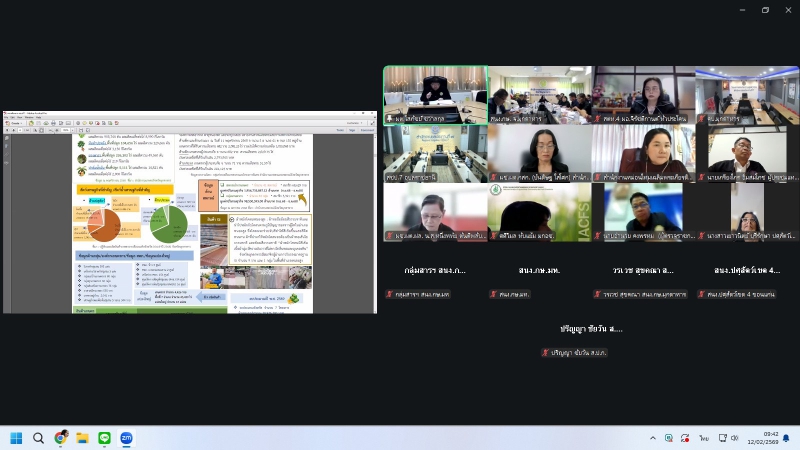The height and width of the screenshot is (450, 800).
Task: Click the taskbar Search magnifier icon
Action: pos(38,438)
